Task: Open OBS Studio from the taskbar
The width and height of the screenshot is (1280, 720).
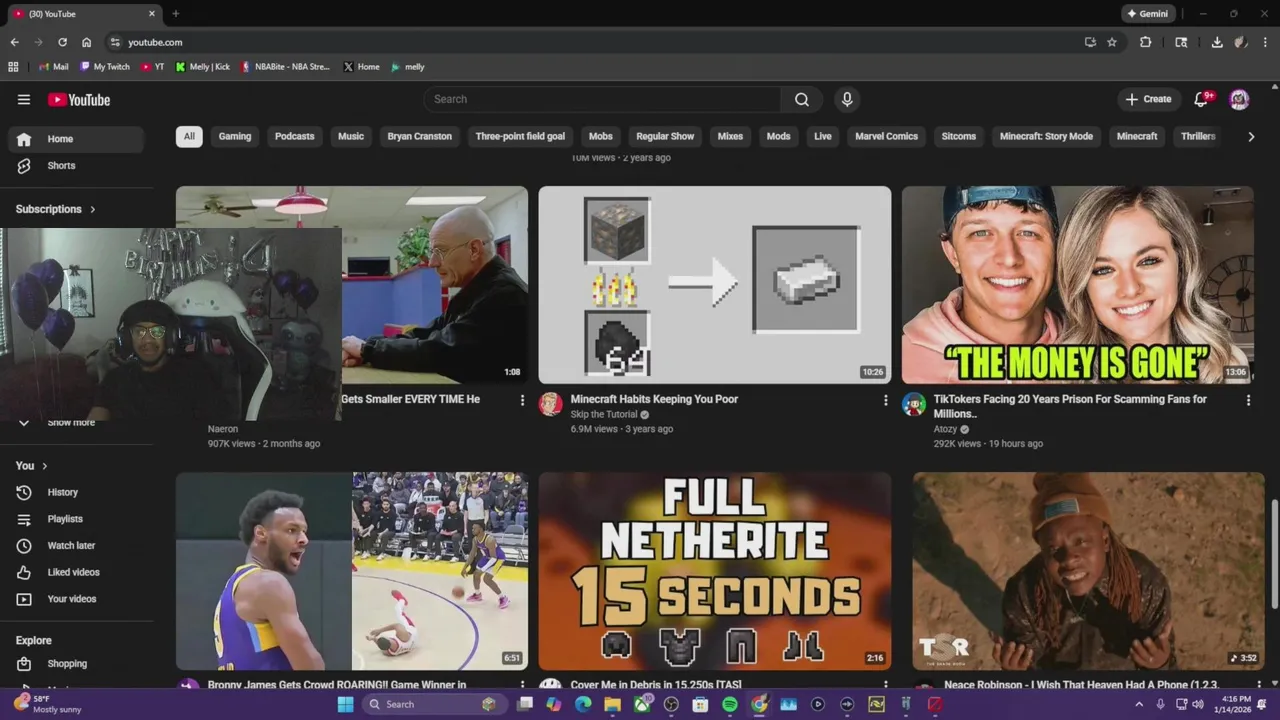Action: [671, 704]
